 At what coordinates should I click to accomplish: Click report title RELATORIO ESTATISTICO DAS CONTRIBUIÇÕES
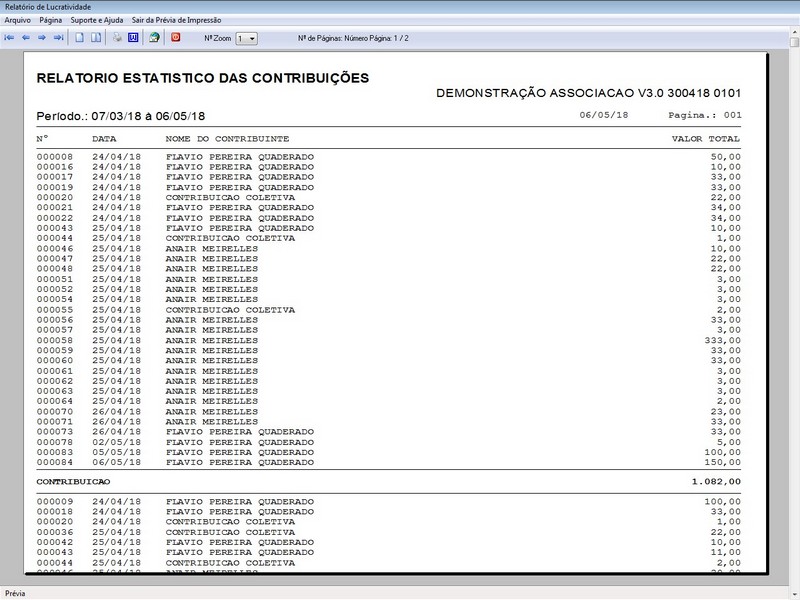203,78
